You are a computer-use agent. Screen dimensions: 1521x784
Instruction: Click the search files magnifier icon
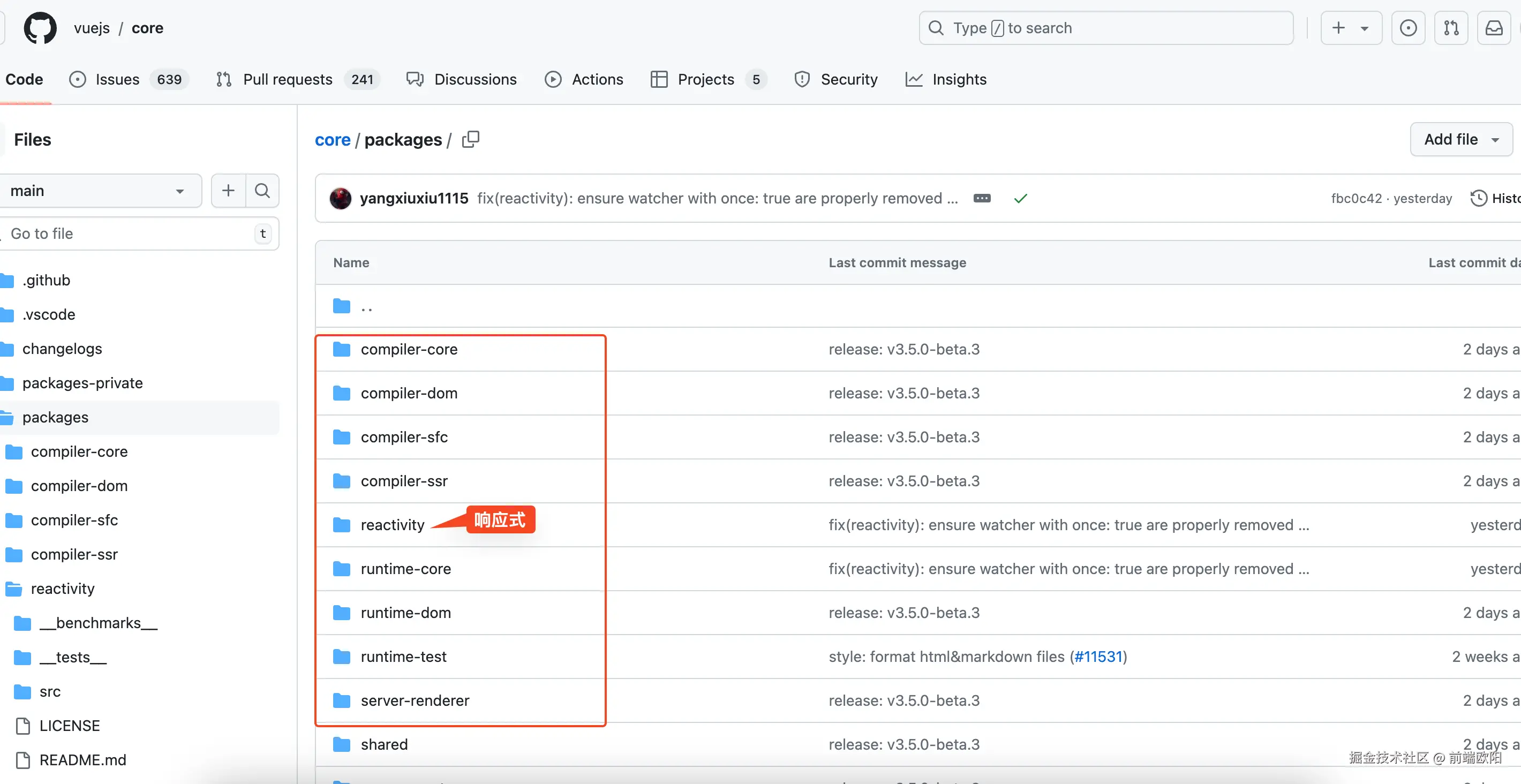coord(262,191)
